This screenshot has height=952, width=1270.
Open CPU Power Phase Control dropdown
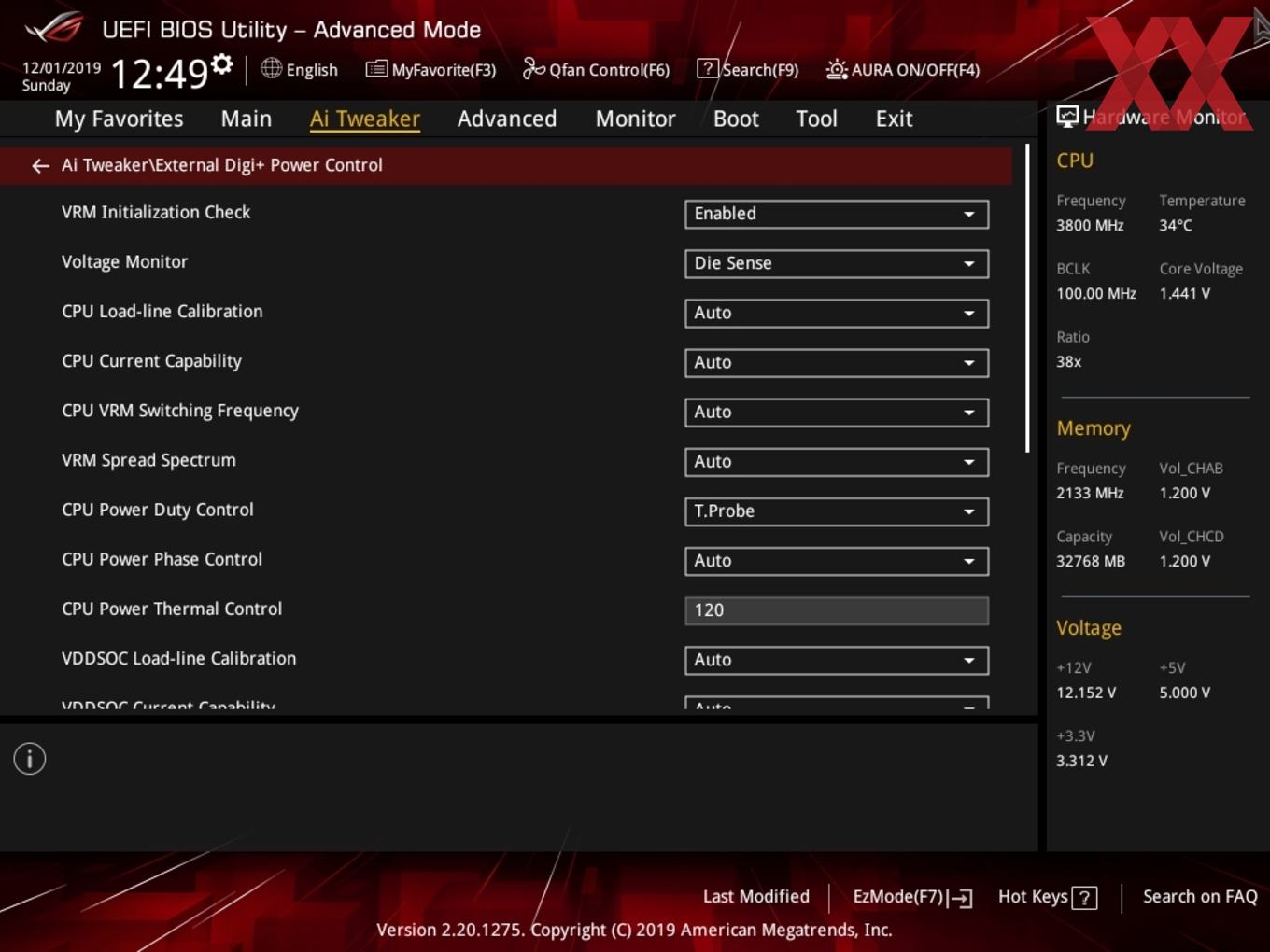[x=836, y=560]
